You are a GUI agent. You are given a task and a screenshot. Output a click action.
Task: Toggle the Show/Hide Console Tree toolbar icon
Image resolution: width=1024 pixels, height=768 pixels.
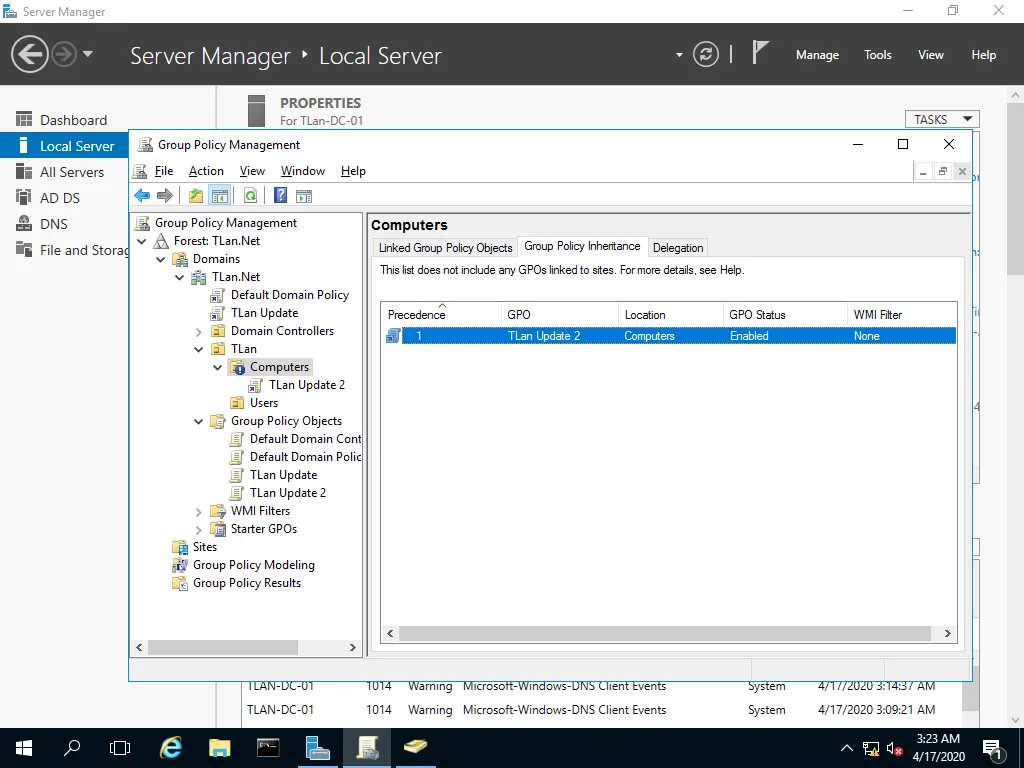coord(219,195)
